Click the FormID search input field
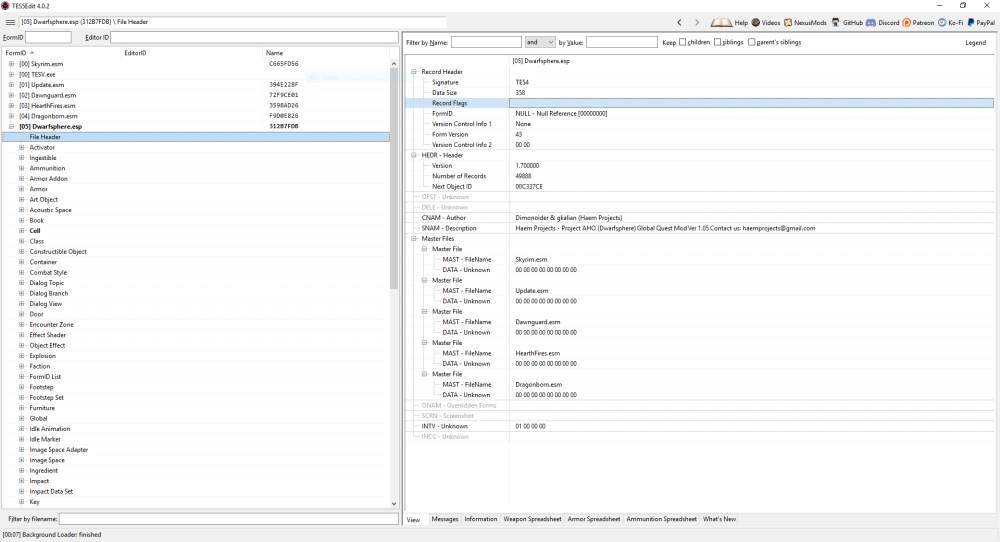 [48, 38]
